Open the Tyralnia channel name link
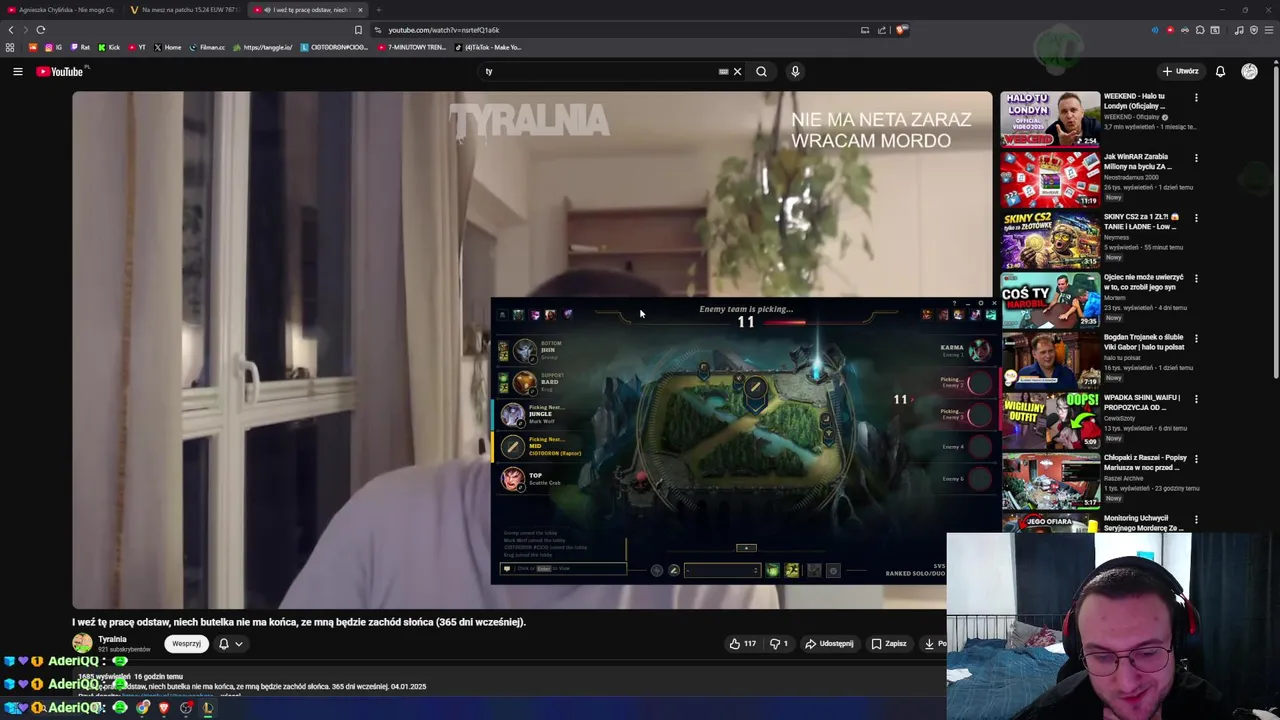 click(x=112, y=639)
